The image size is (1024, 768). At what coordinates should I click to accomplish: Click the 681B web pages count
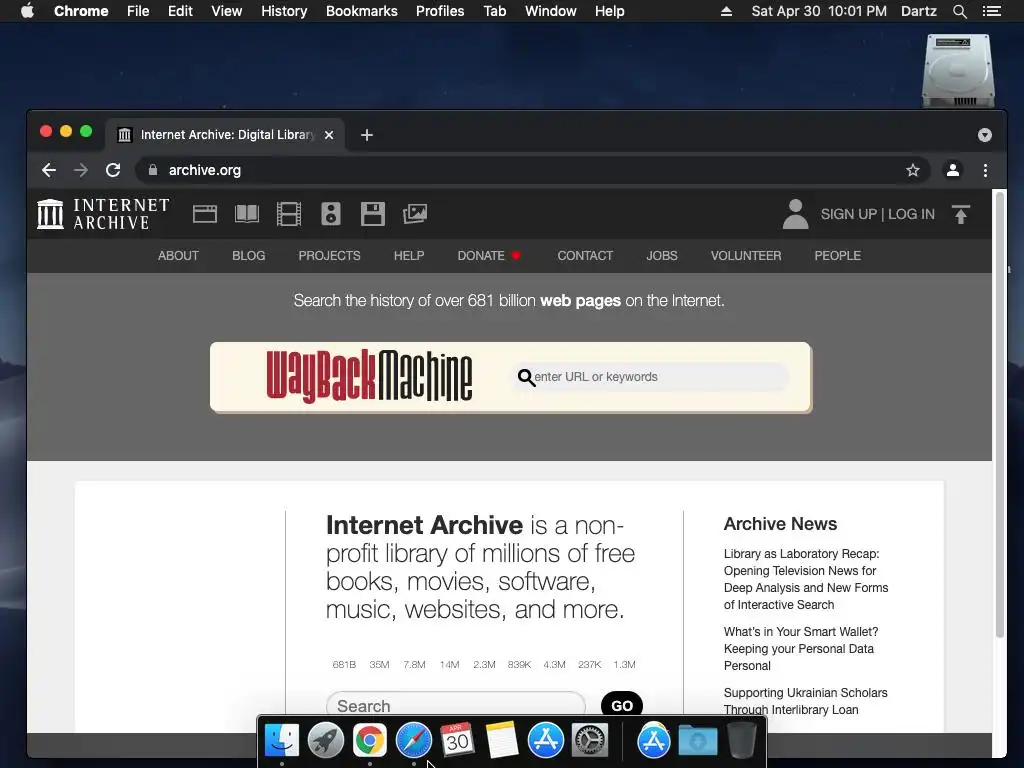pyautogui.click(x=344, y=665)
